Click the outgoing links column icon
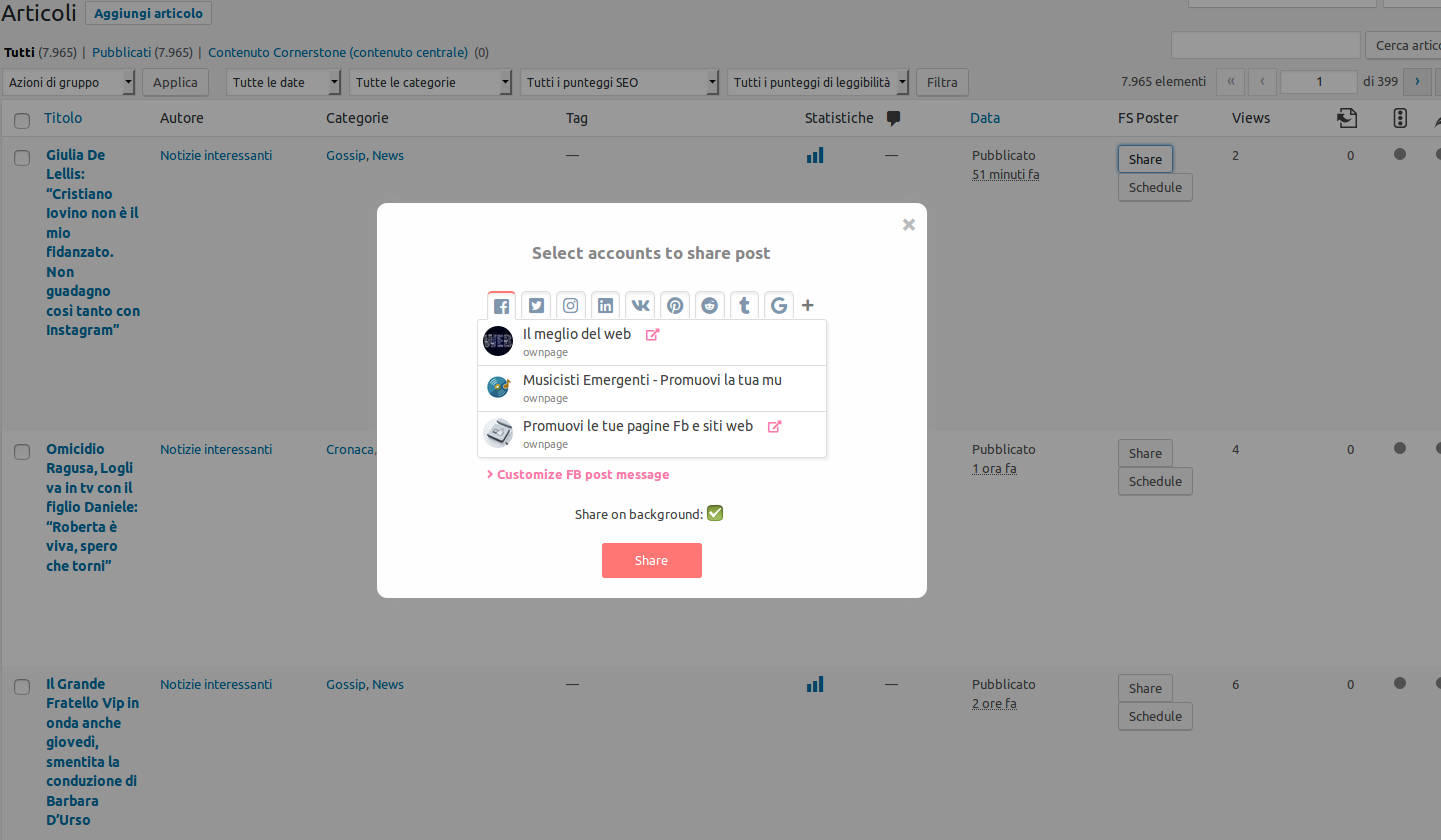 coord(1348,119)
